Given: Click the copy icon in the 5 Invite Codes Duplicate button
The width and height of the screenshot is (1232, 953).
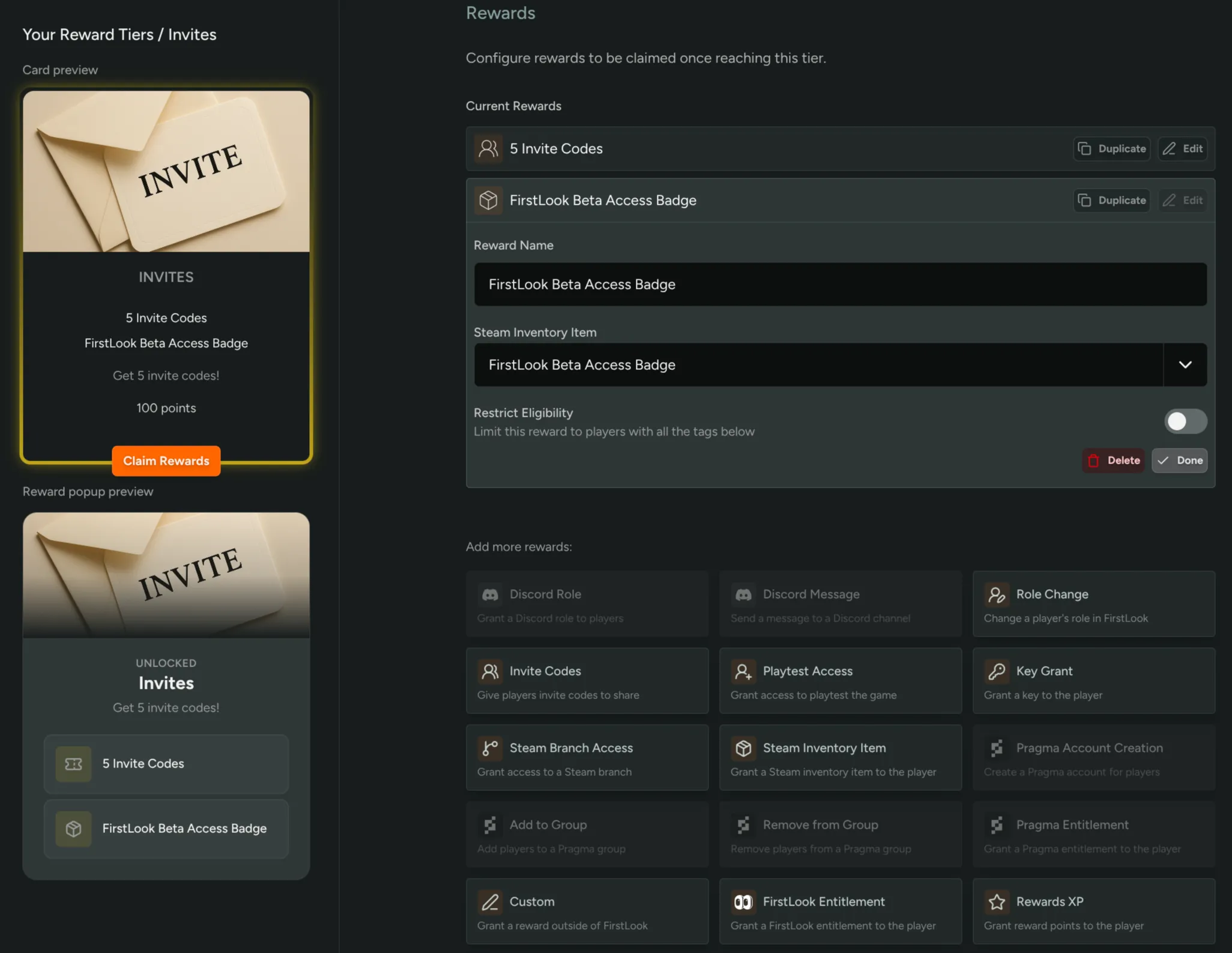Looking at the screenshot, I should click(x=1085, y=148).
